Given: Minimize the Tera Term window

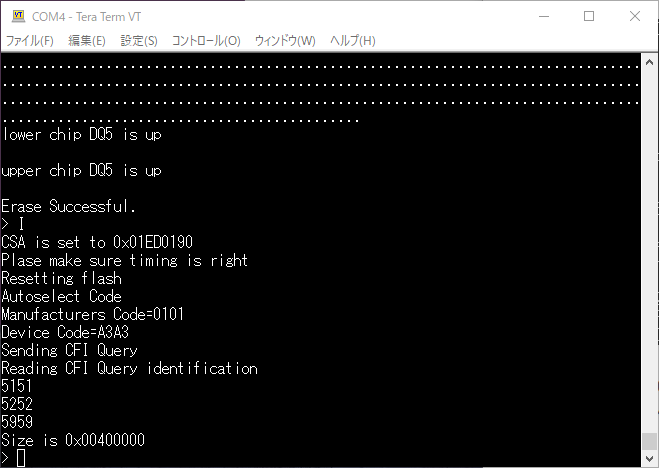Looking at the screenshot, I should [543, 16].
